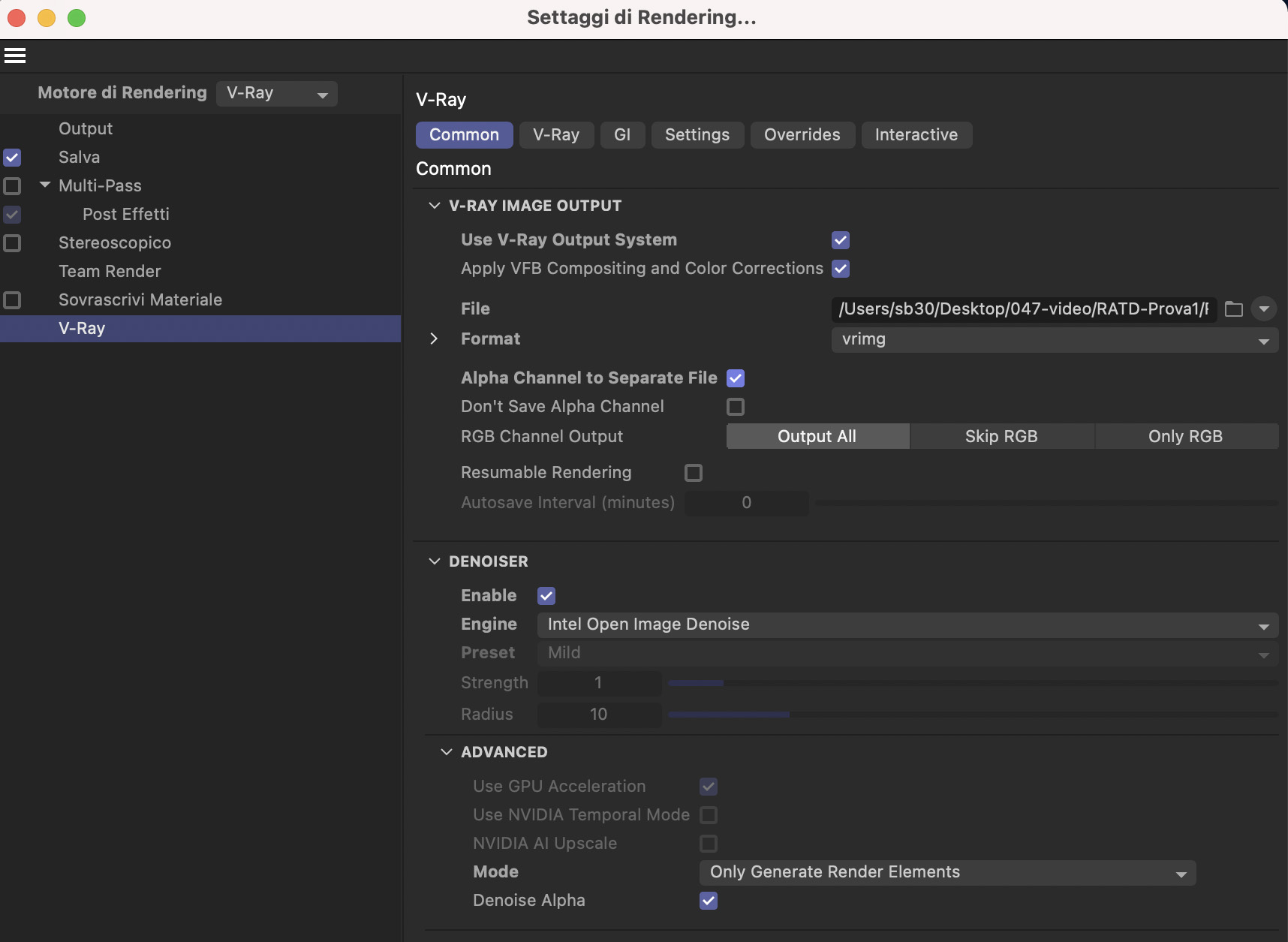
Task: Select Stereoscopico in the sidebar
Action: click(x=115, y=243)
